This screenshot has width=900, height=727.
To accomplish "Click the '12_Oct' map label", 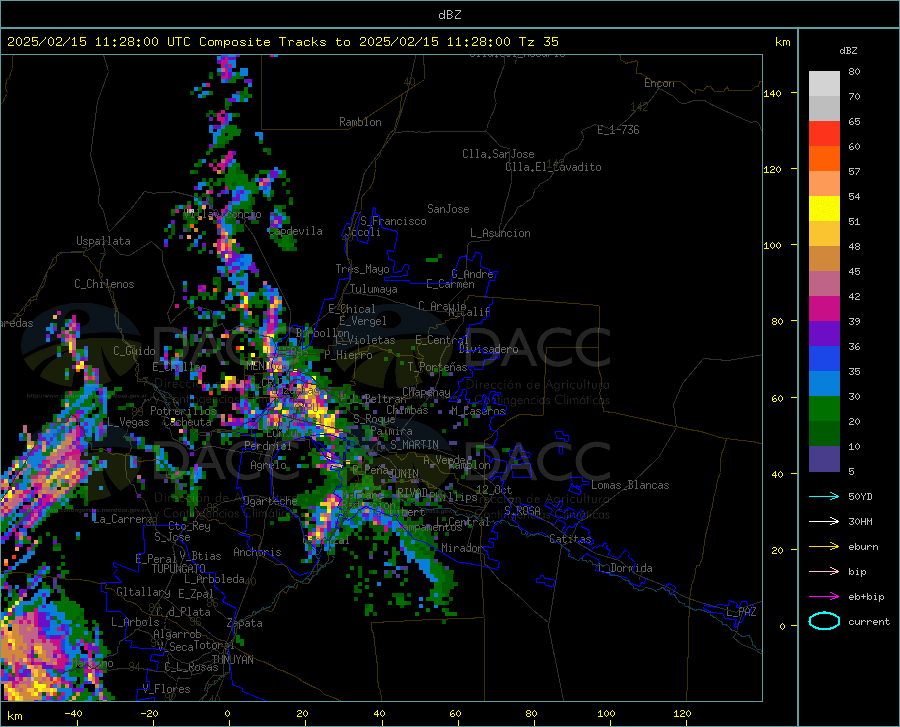I will coord(494,489).
